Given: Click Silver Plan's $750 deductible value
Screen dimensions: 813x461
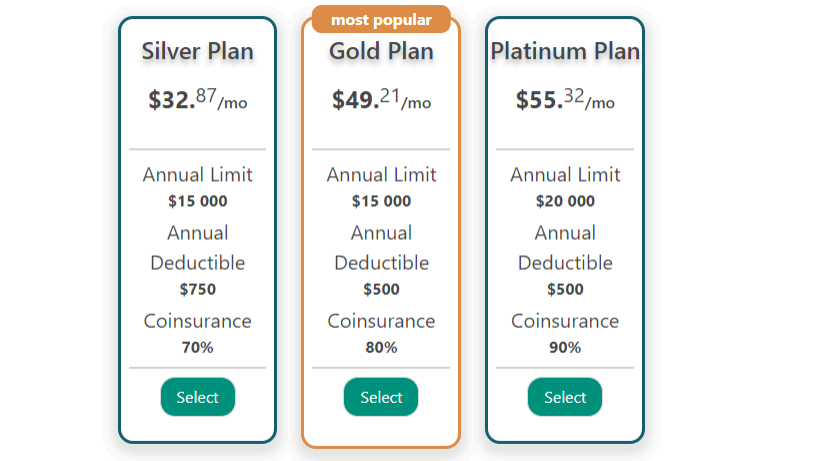Looking at the screenshot, I should point(197,290).
